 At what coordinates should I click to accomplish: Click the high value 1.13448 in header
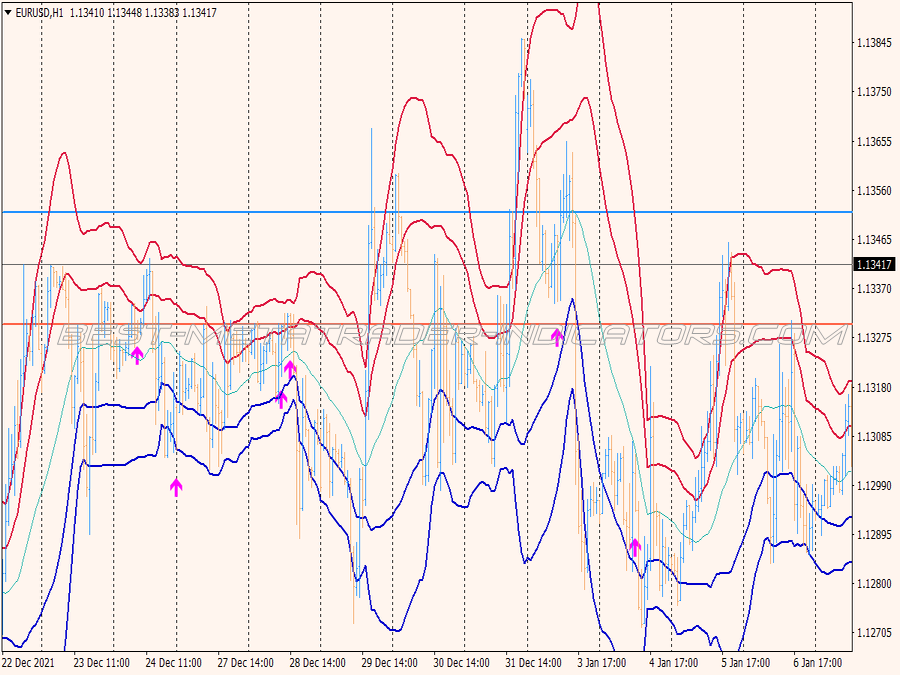[x=125, y=13]
